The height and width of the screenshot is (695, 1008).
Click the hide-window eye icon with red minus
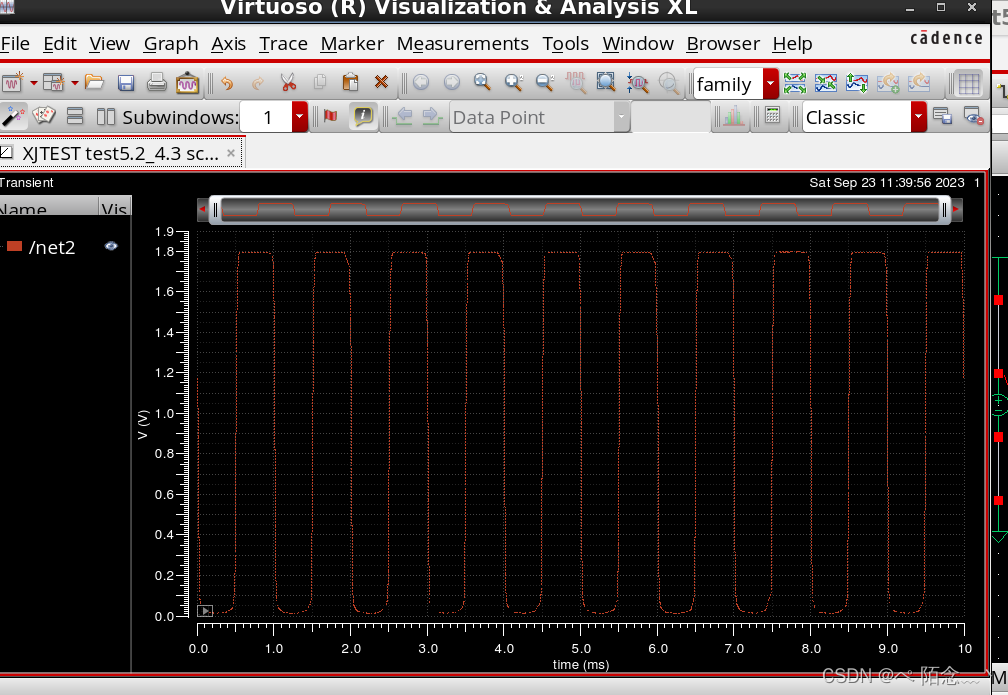click(973, 116)
